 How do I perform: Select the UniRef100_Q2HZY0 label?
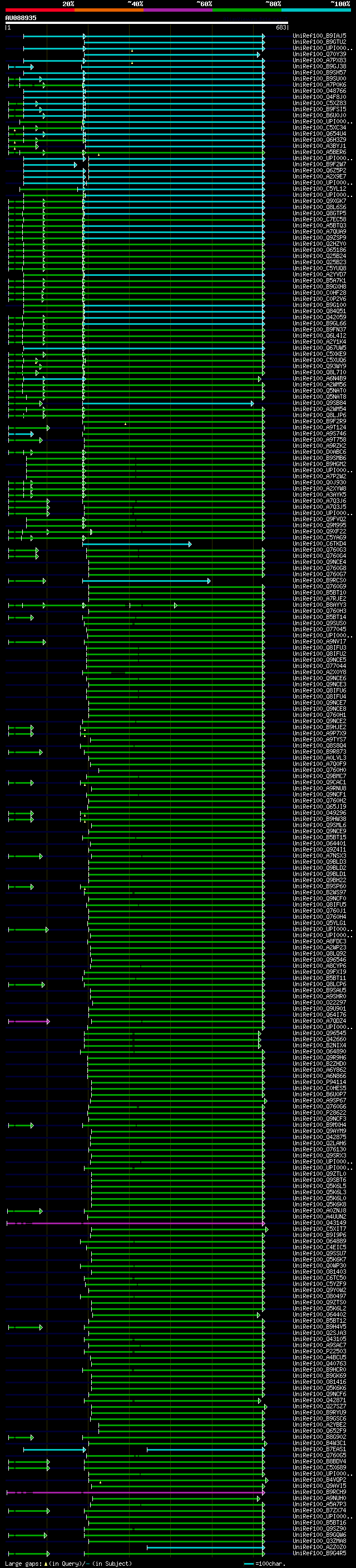[319, 244]
